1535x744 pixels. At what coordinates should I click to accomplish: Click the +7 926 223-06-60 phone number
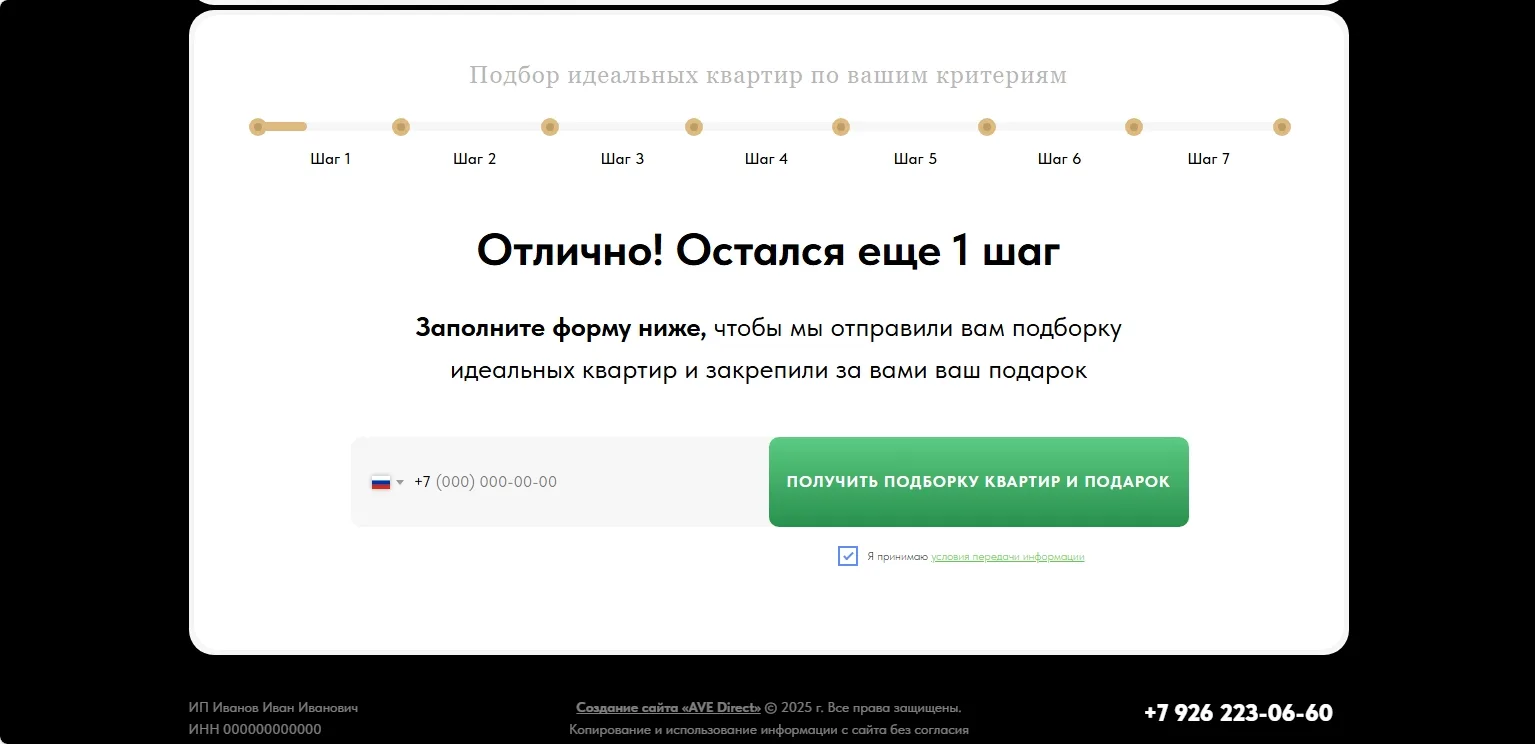[x=1238, y=713]
